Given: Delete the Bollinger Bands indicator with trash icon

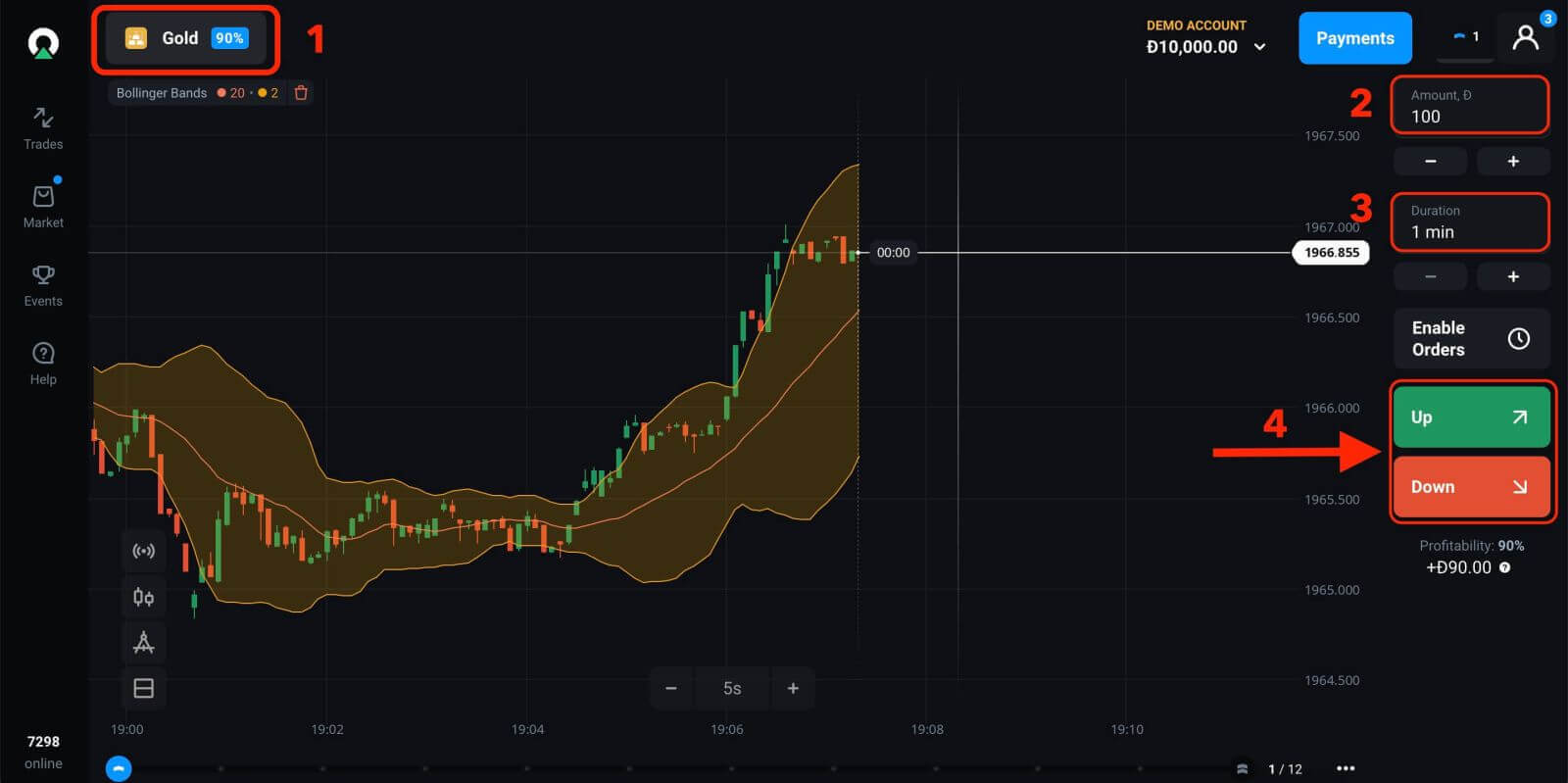Looking at the screenshot, I should pyautogui.click(x=301, y=93).
